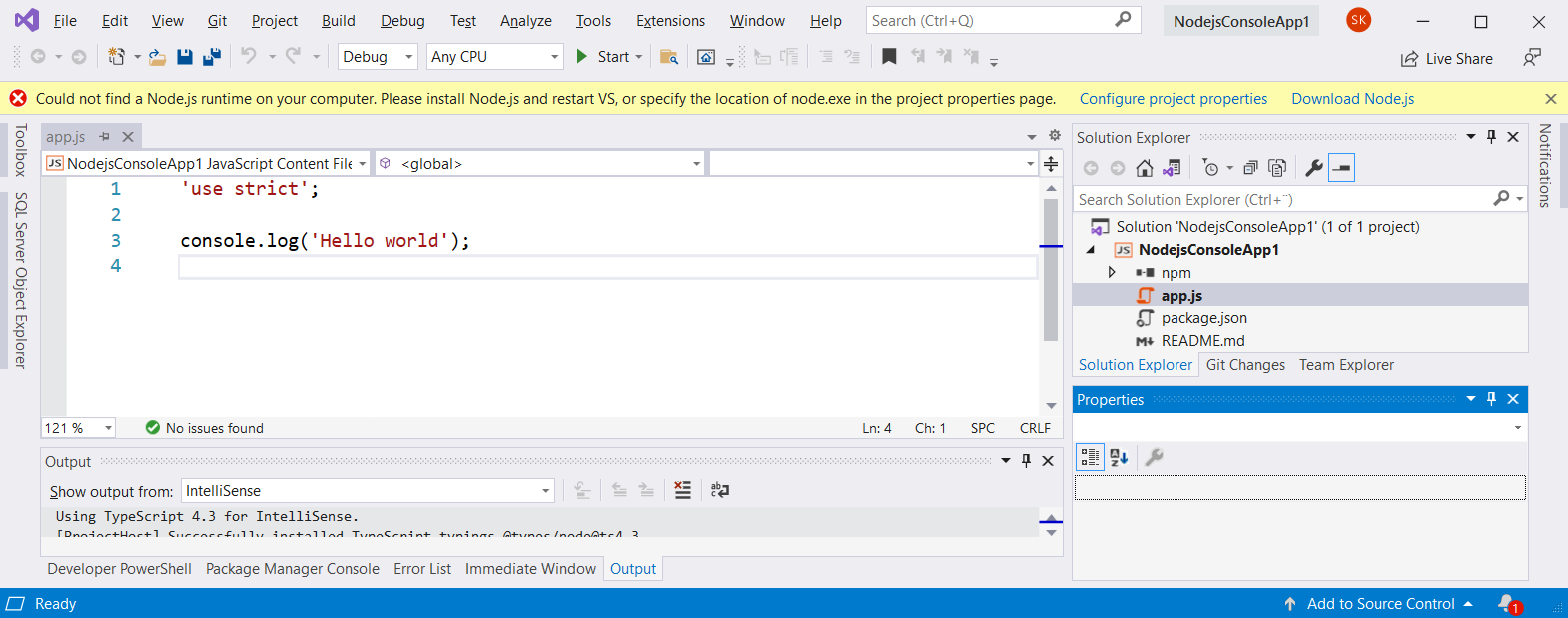Click the web browser preview toolbar icon
Screen dimensions: 1568x618
coord(706,57)
